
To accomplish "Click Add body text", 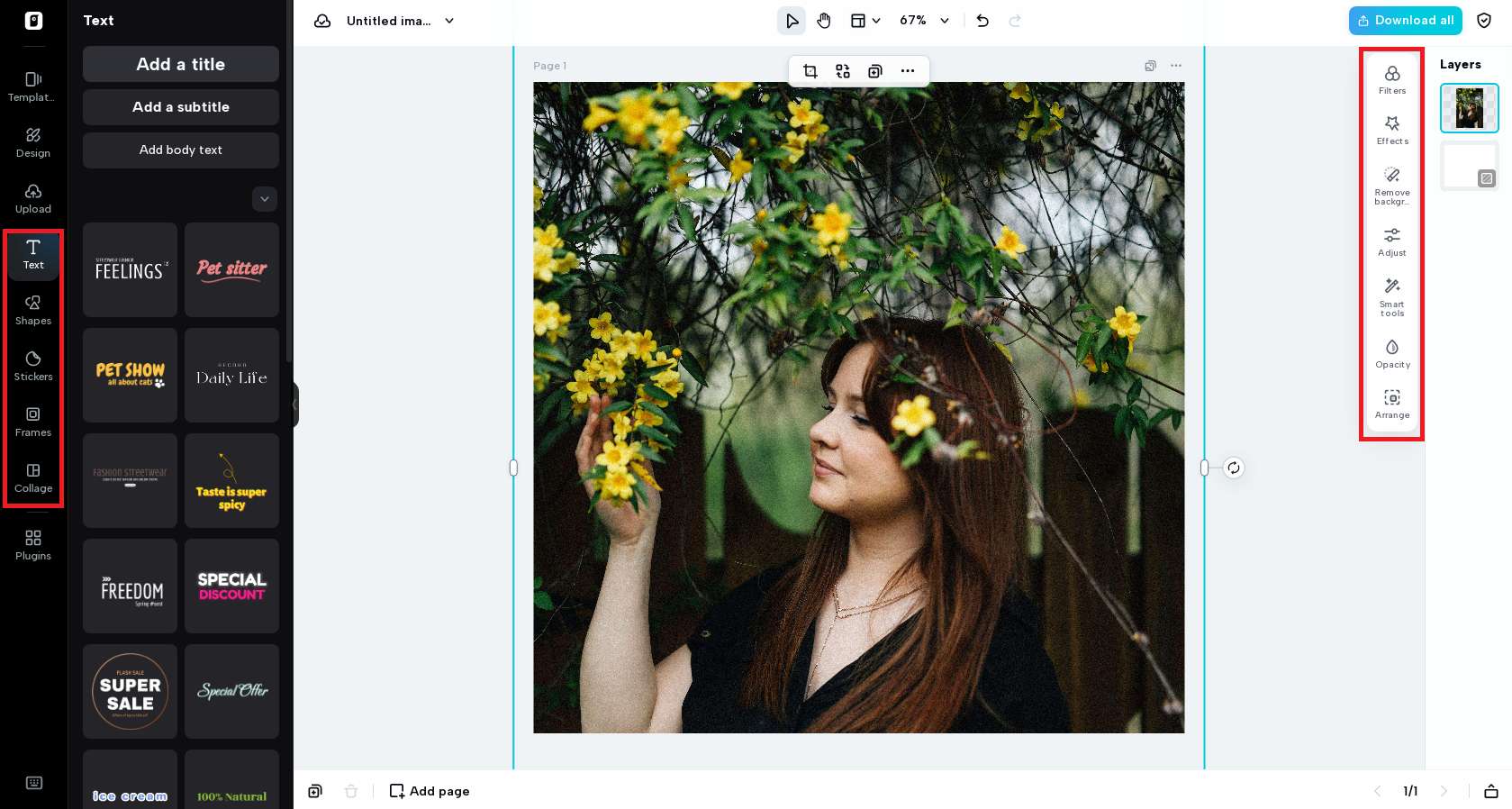I will tap(181, 150).
